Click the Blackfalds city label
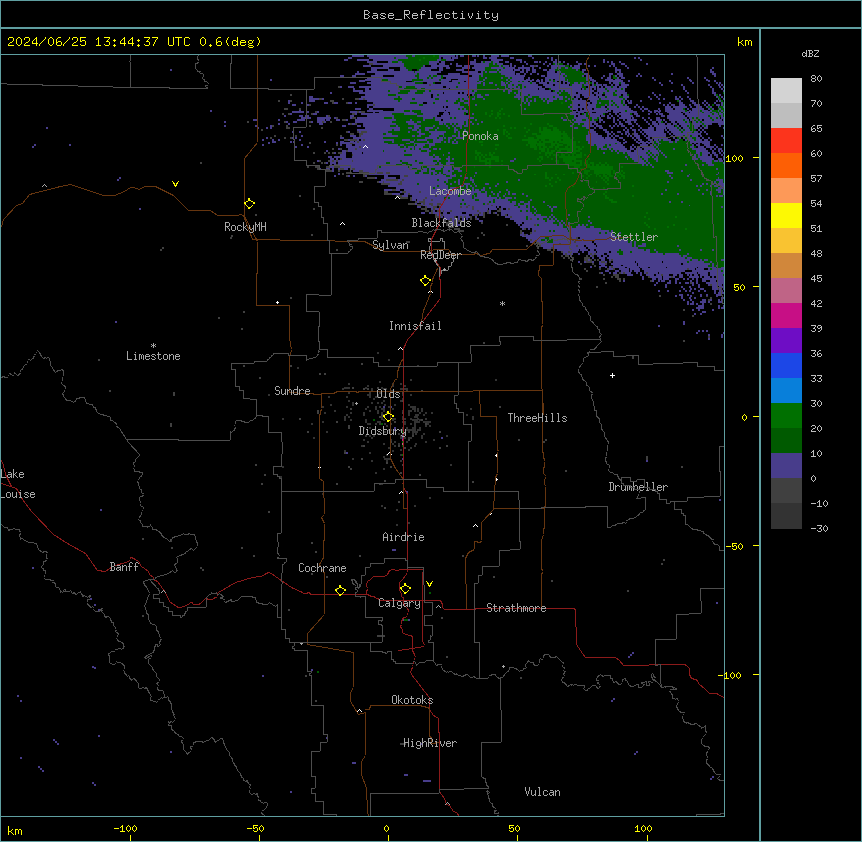The height and width of the screenshot is (842, 862). (441, 223)
